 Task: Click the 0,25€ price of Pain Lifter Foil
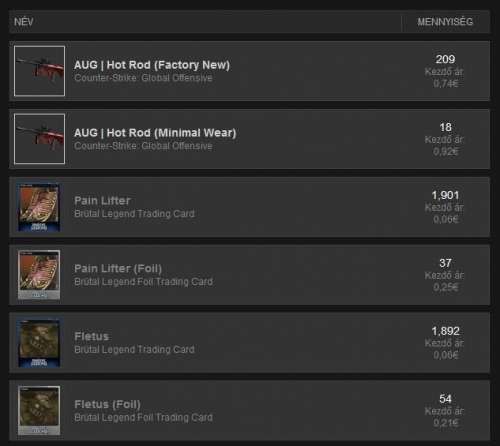click(446, 287)
